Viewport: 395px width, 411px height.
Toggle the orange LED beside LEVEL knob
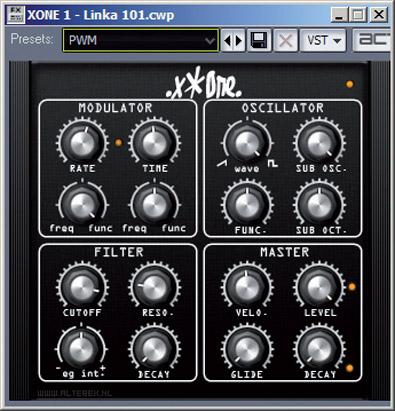(x=352, y=287)
